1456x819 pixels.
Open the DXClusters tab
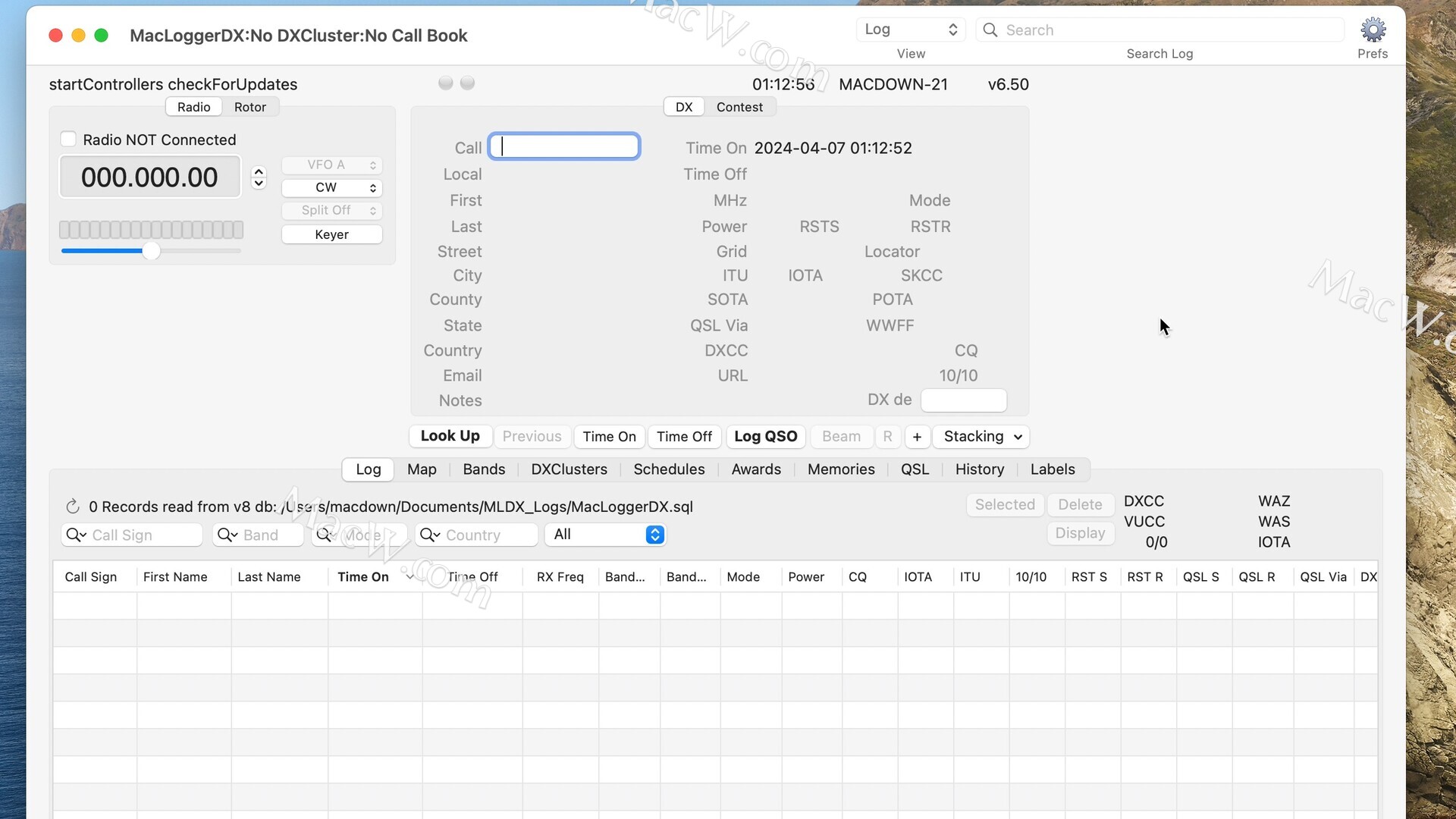pyautogui.click(x=569, y=469)
